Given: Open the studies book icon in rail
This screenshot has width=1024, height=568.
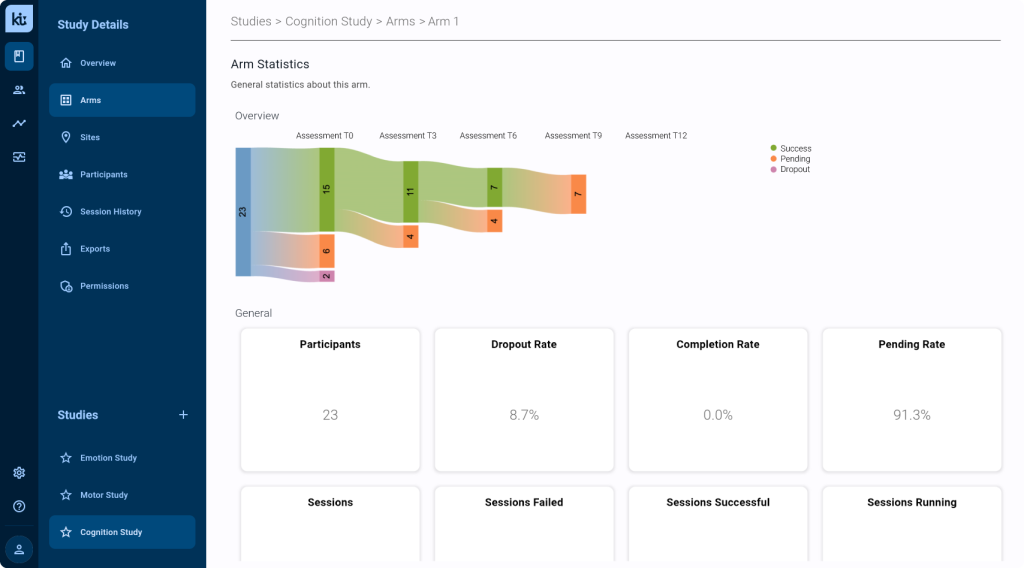Looking at the screenshot, I should (x=19, y=56).
